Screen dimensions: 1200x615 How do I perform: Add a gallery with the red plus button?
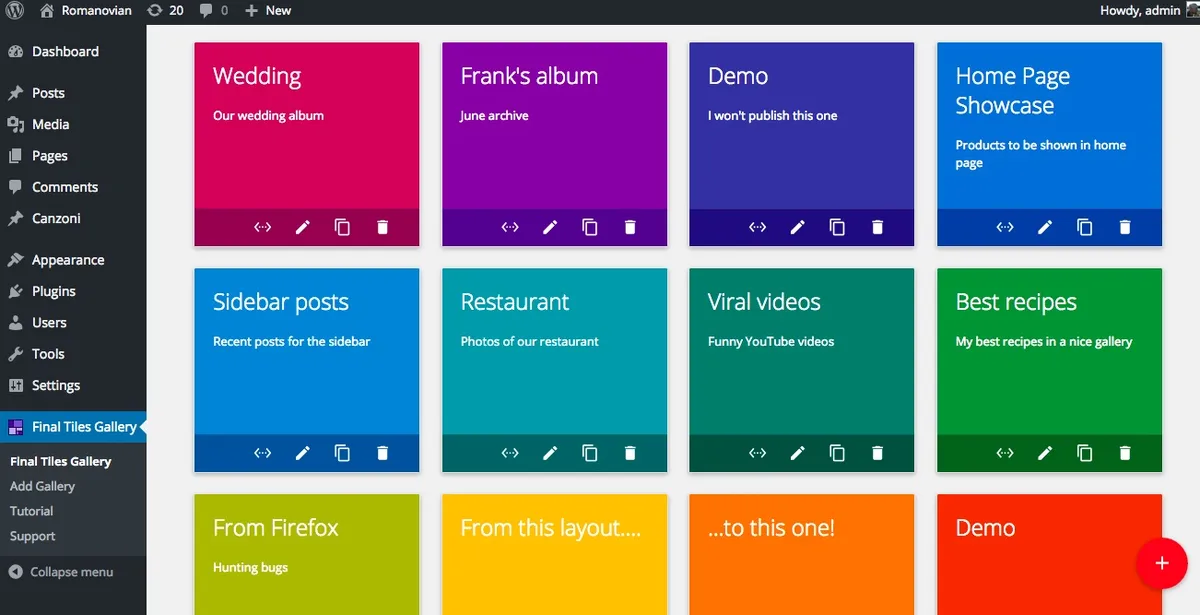pyautogui.click(x=1161, y=563)
